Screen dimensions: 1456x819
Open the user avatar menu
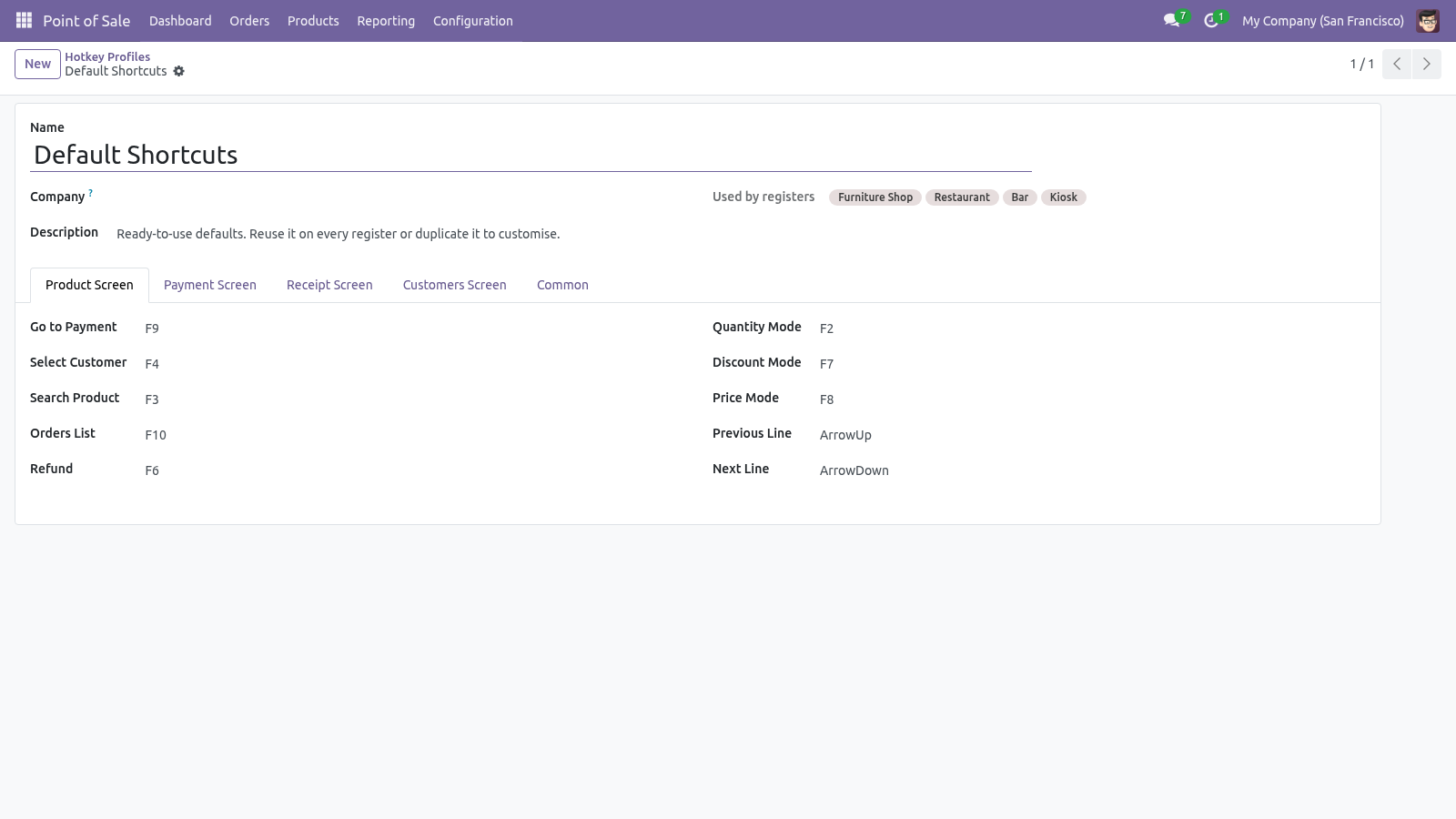click(x=1428, y=20)
